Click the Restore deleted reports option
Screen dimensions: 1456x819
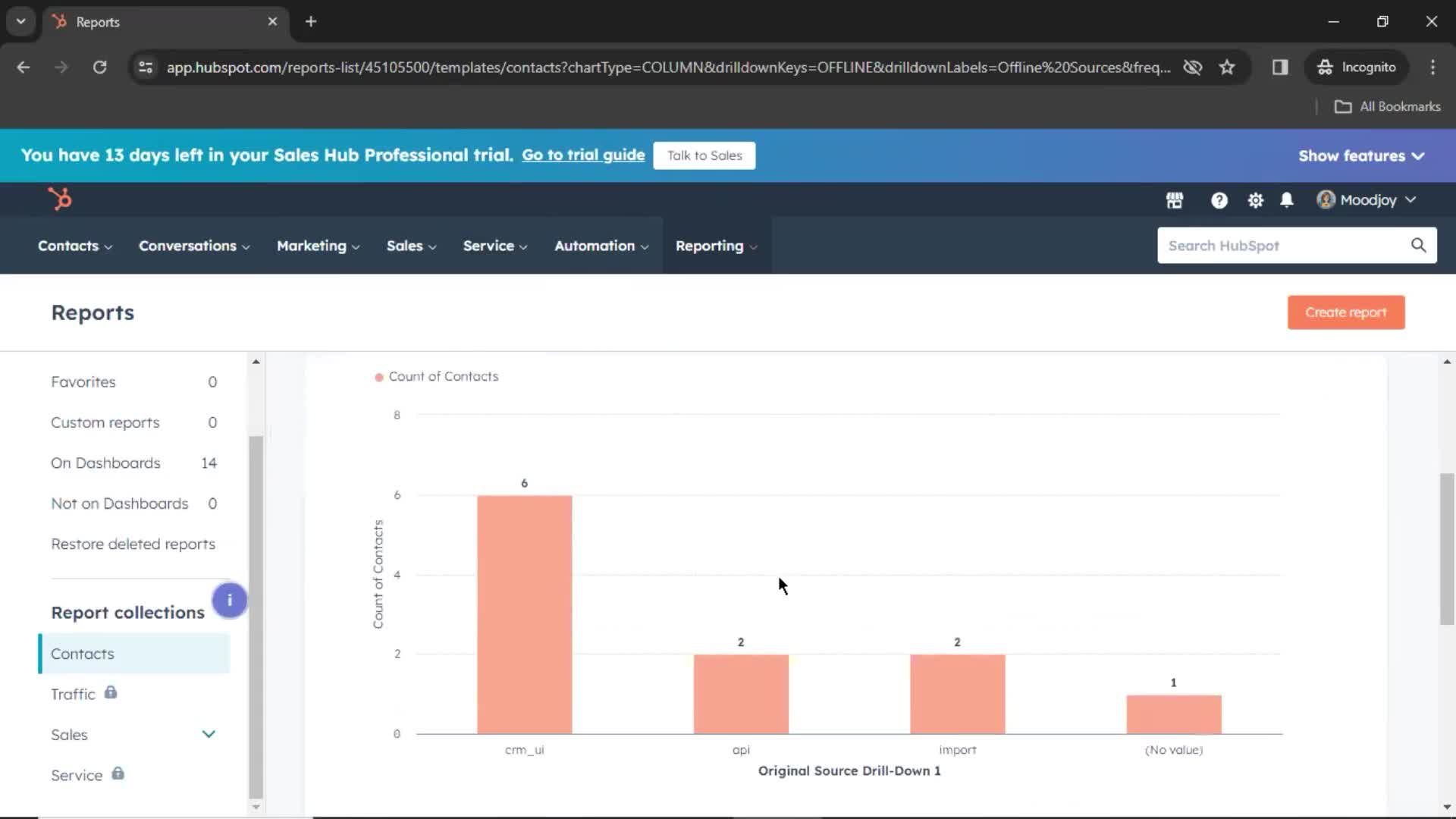pos(134,543)
